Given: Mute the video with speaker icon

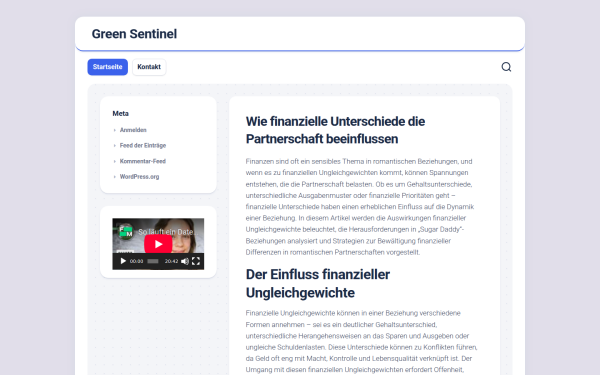Looking at the screenshot, I should (185, 261).
